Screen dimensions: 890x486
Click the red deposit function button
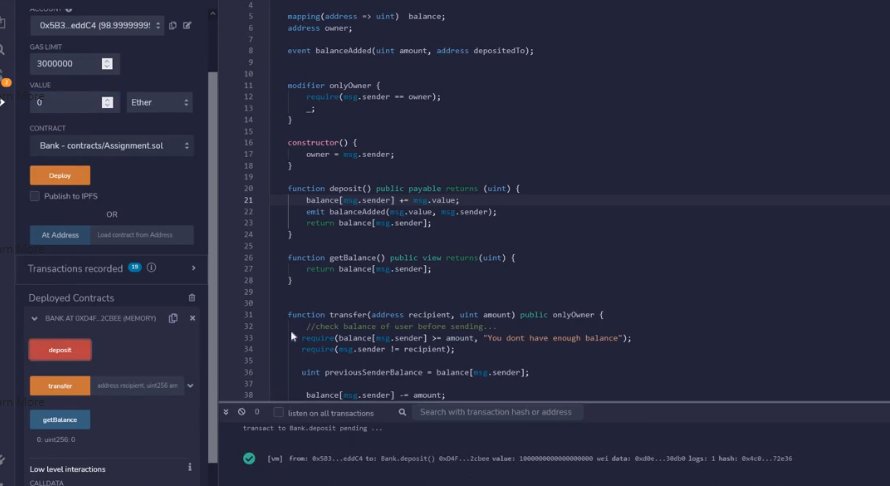click(x=60, y=350)
